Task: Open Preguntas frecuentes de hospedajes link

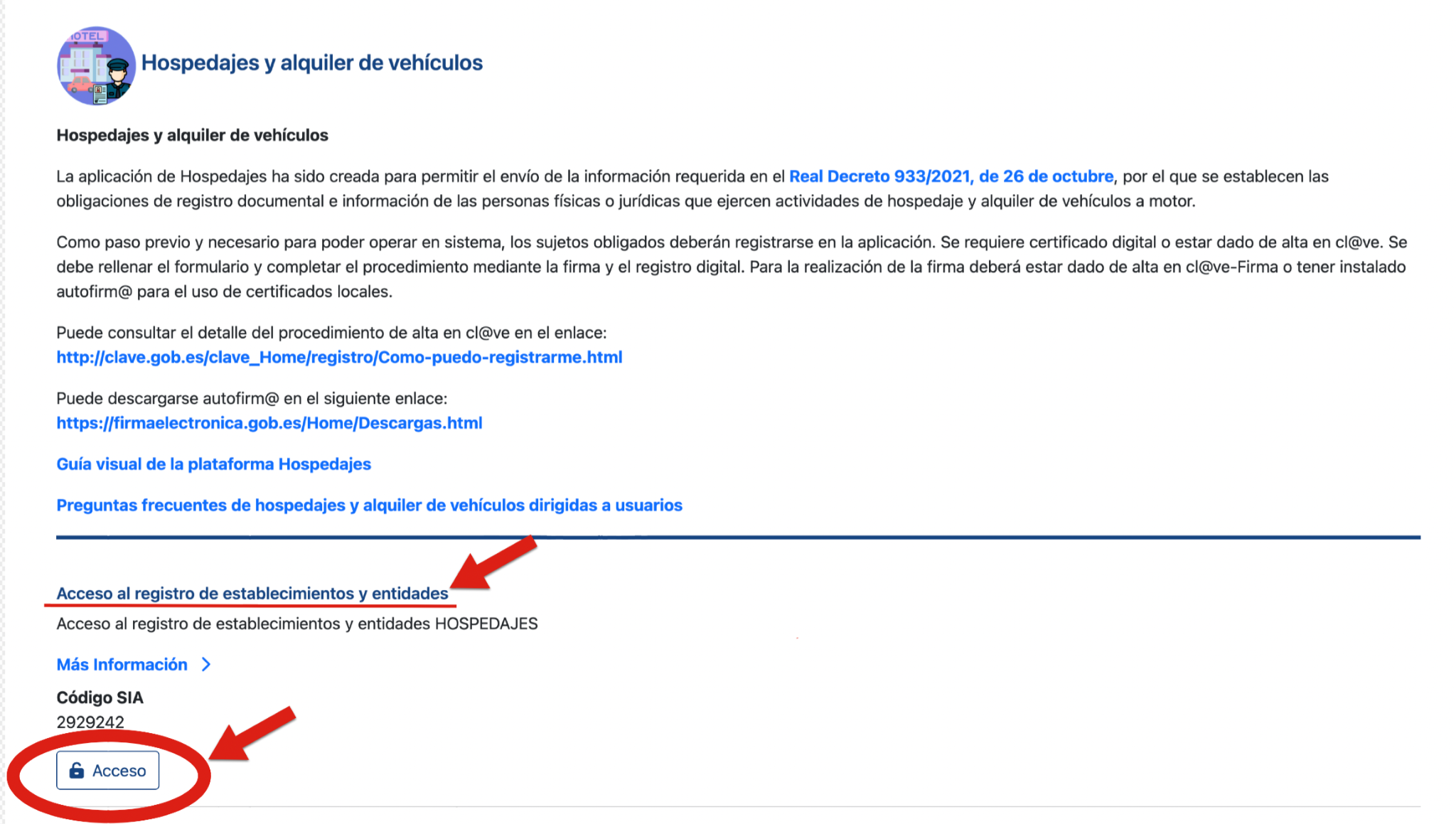Action: point(369,505)
